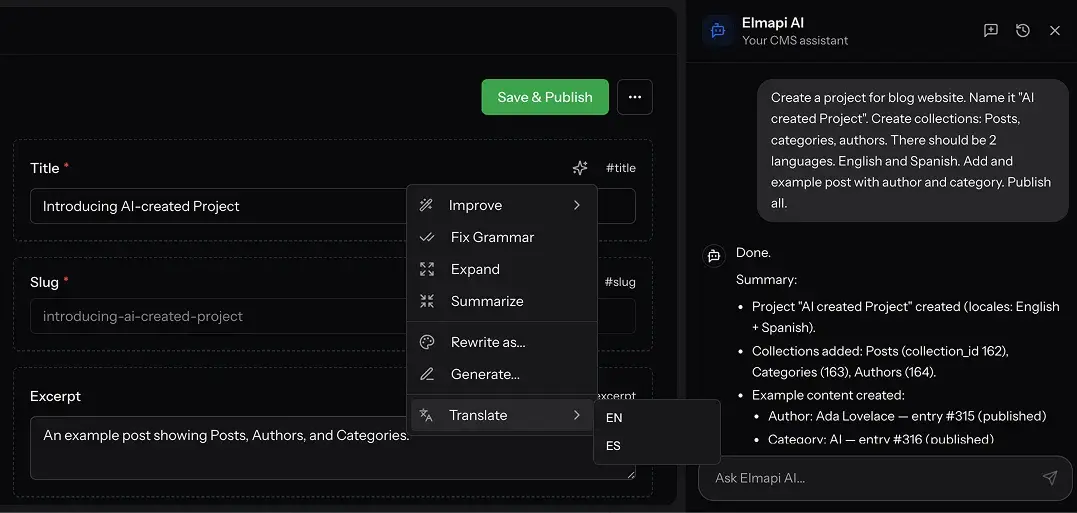Translate to ES language

[657, 446]
